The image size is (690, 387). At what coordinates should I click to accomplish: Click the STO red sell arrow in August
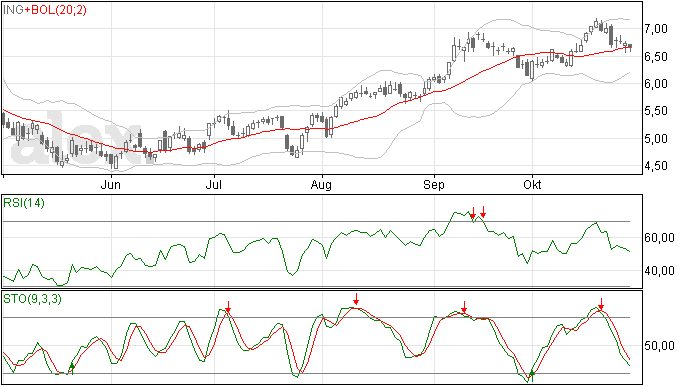click(356, 299)
